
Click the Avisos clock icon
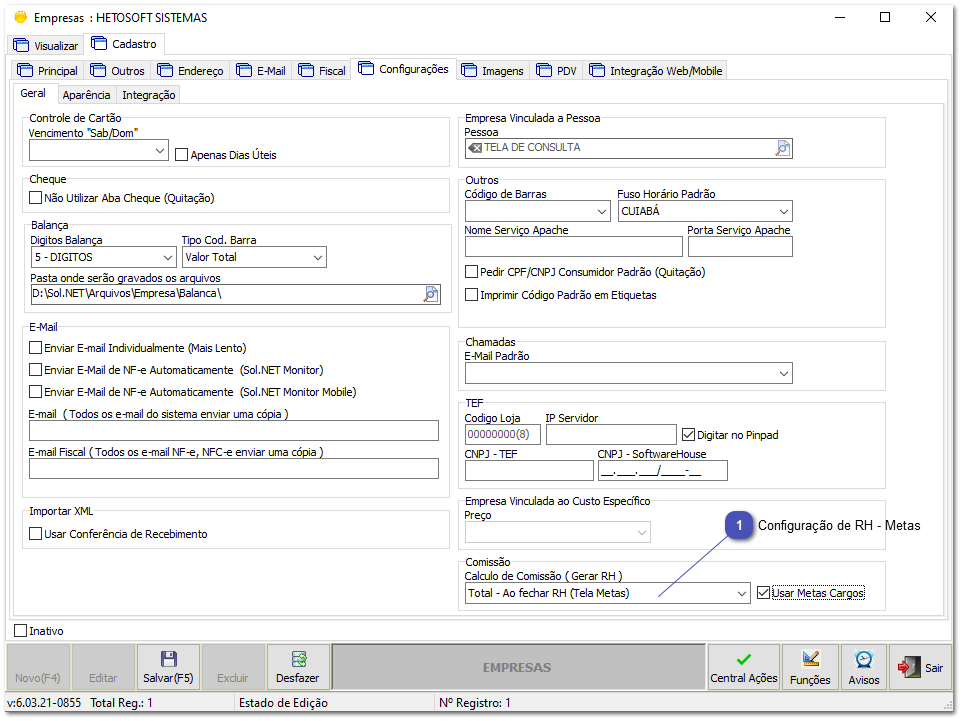click(863, 659)
